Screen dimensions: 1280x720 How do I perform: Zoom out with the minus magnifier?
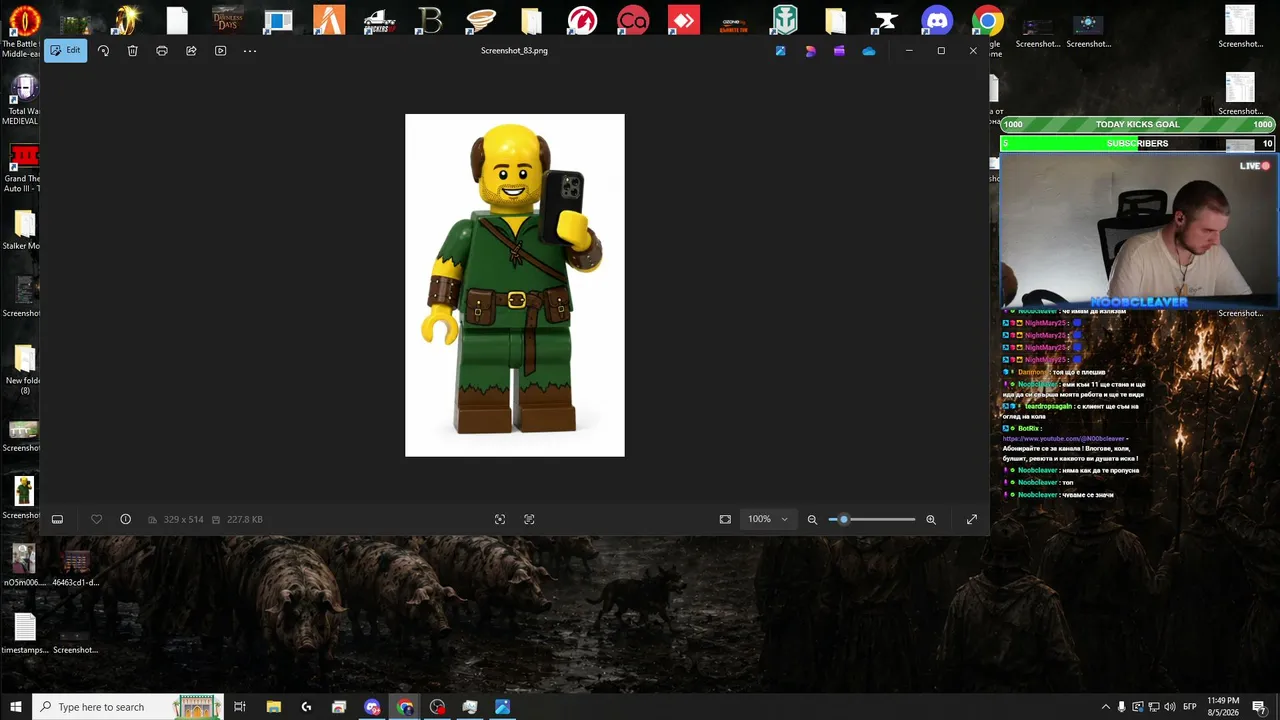[812, 519]
